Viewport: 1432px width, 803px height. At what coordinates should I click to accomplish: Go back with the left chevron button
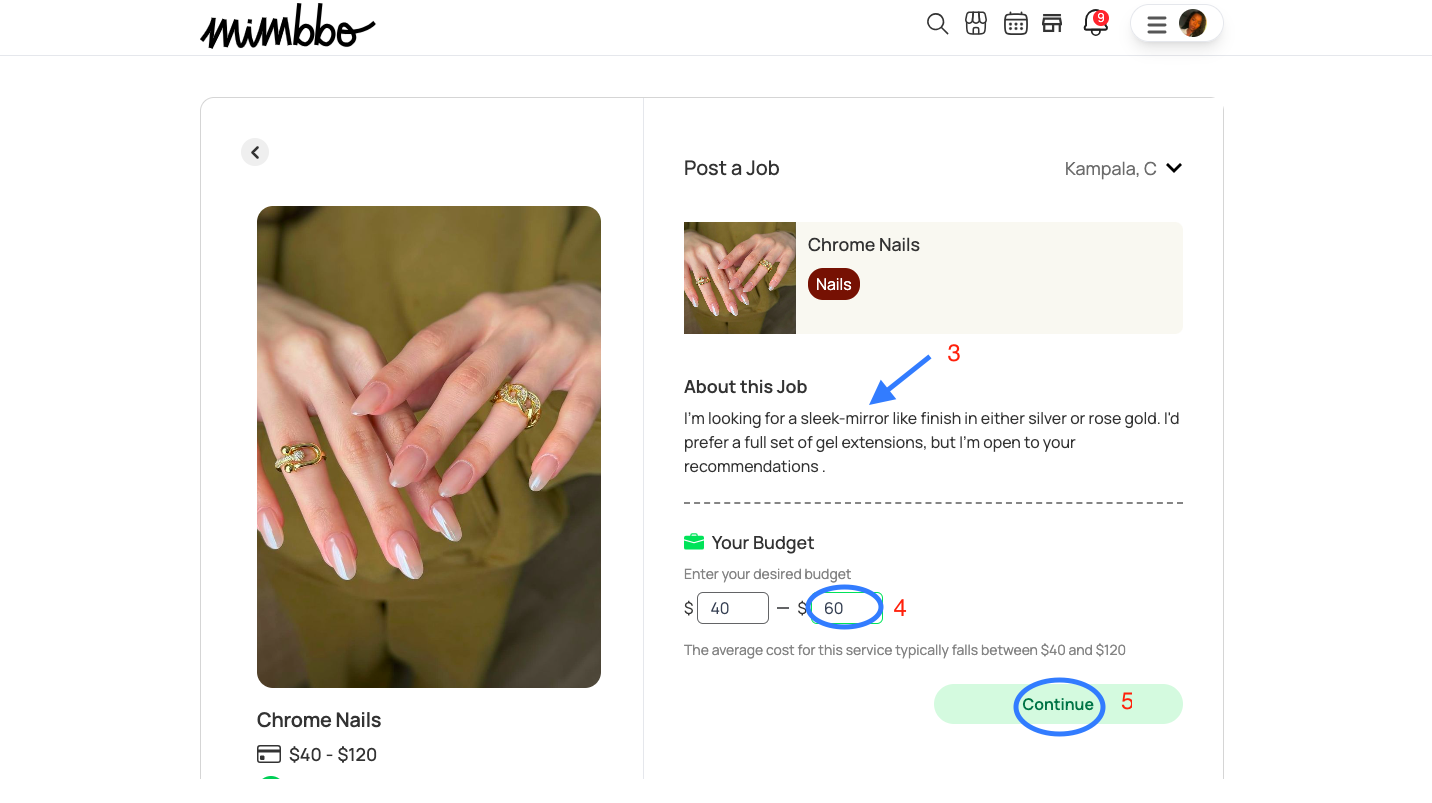pyautogui.click(x=255, y=152)
